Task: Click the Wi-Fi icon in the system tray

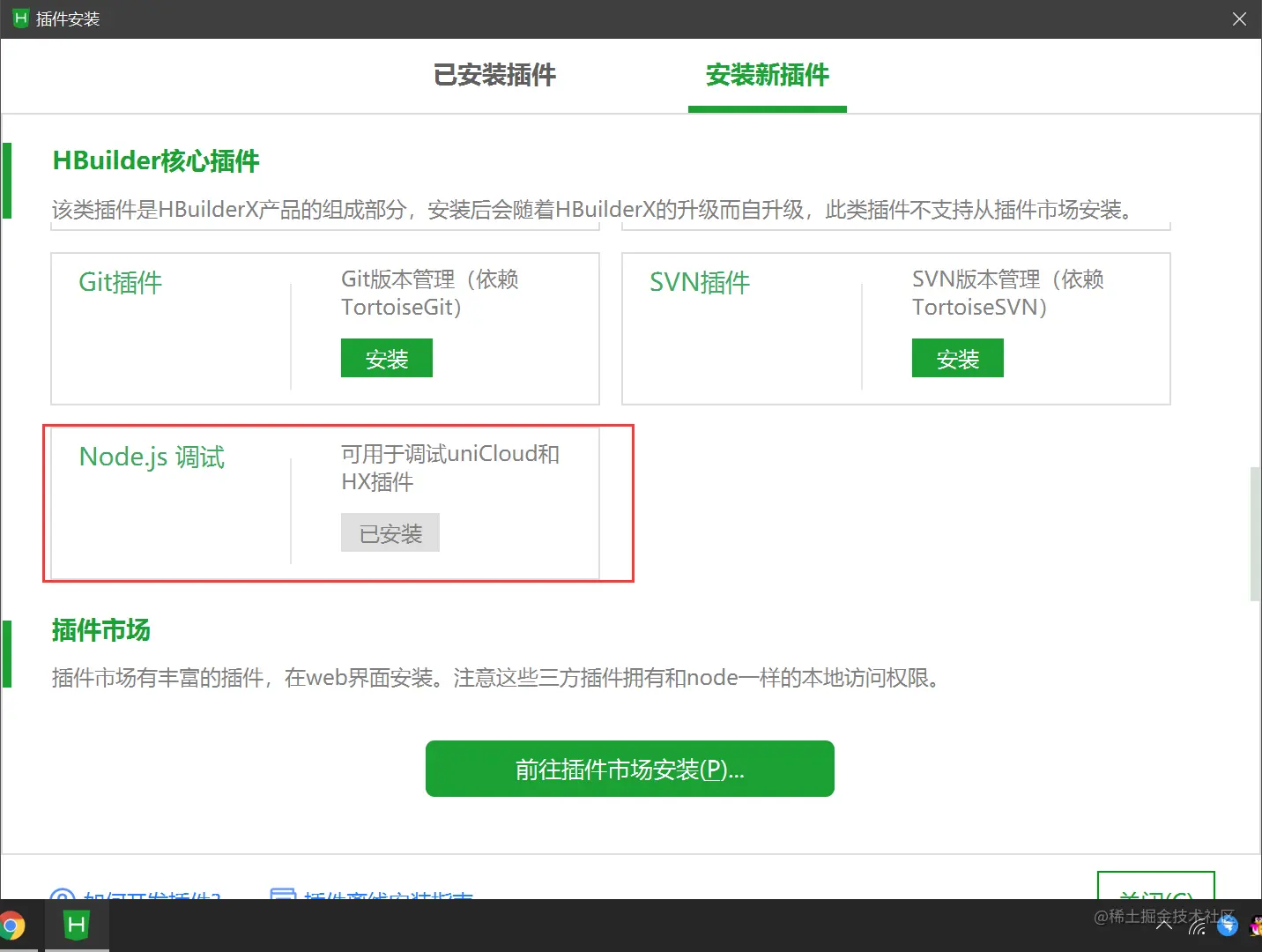Action: (1197, 925)
